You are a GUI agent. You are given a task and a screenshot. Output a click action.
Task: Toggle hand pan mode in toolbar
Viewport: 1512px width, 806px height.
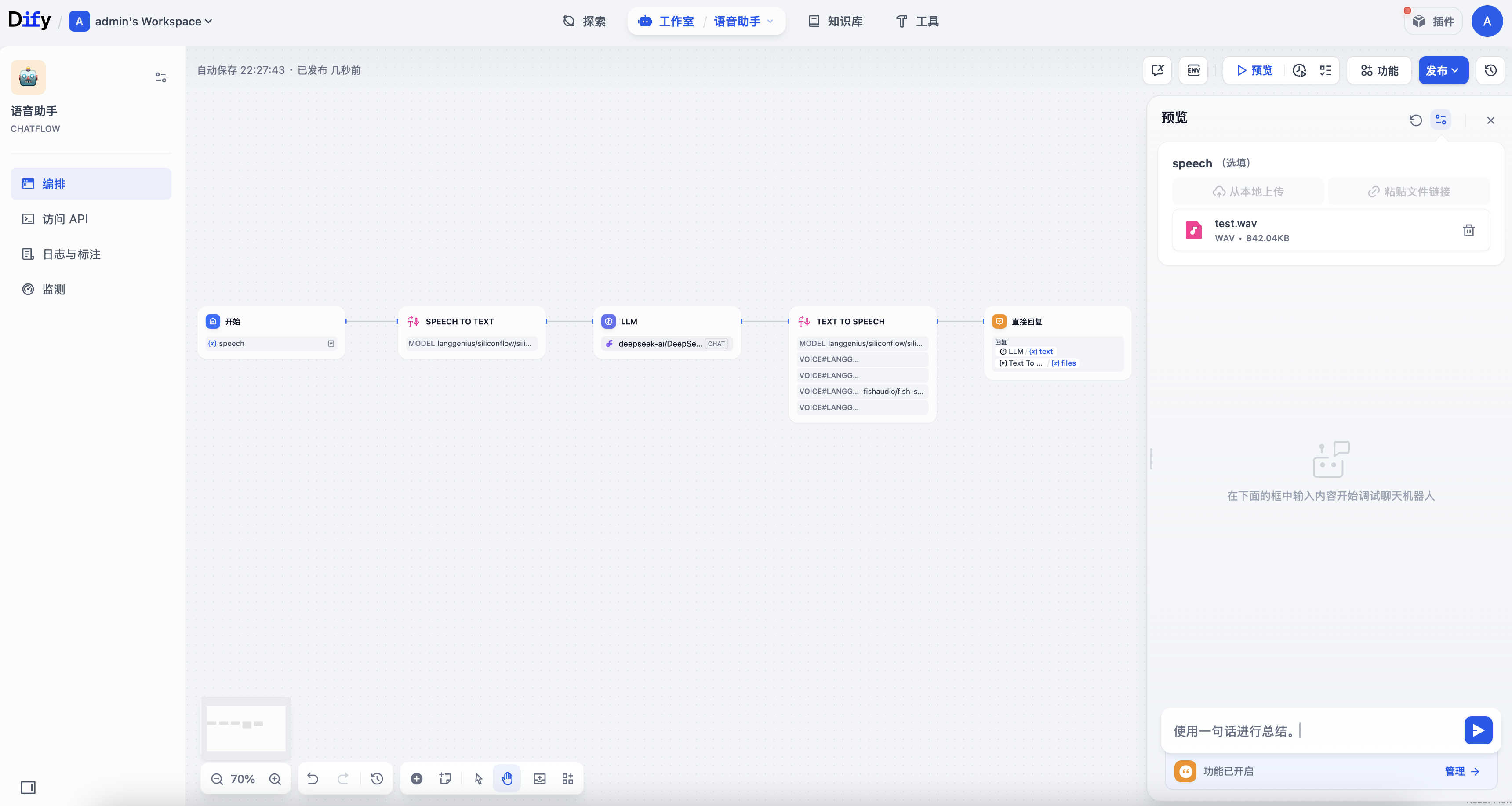click(507, 778)
